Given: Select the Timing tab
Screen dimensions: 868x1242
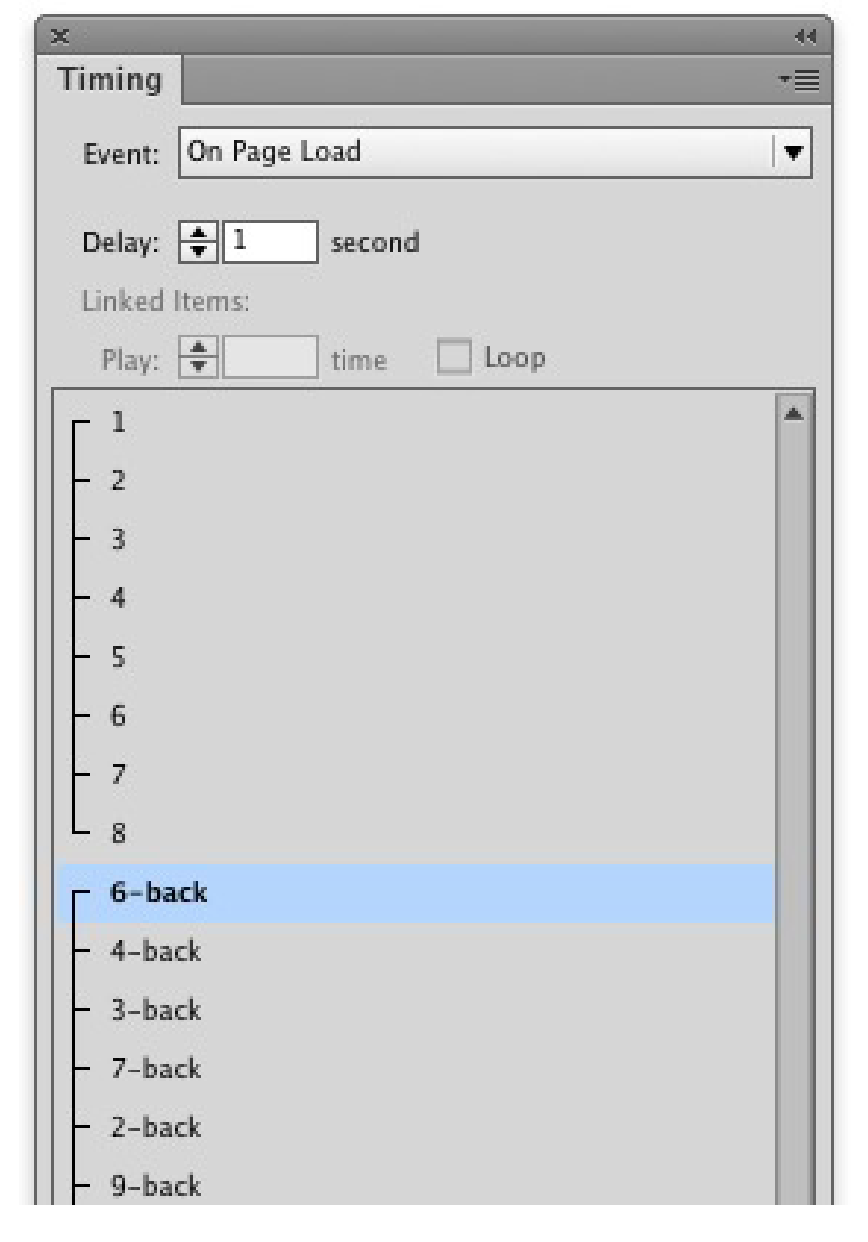Looking at the screenshot, I should pos(109,79).
